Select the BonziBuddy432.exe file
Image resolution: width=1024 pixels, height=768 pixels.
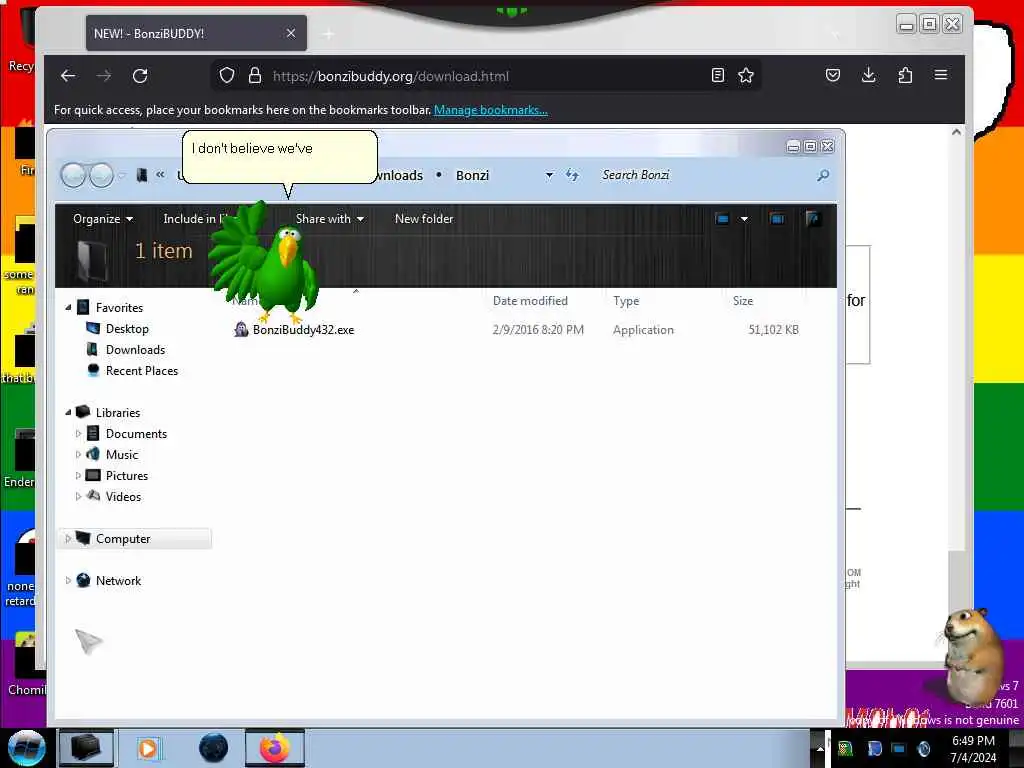click(303, 330)
